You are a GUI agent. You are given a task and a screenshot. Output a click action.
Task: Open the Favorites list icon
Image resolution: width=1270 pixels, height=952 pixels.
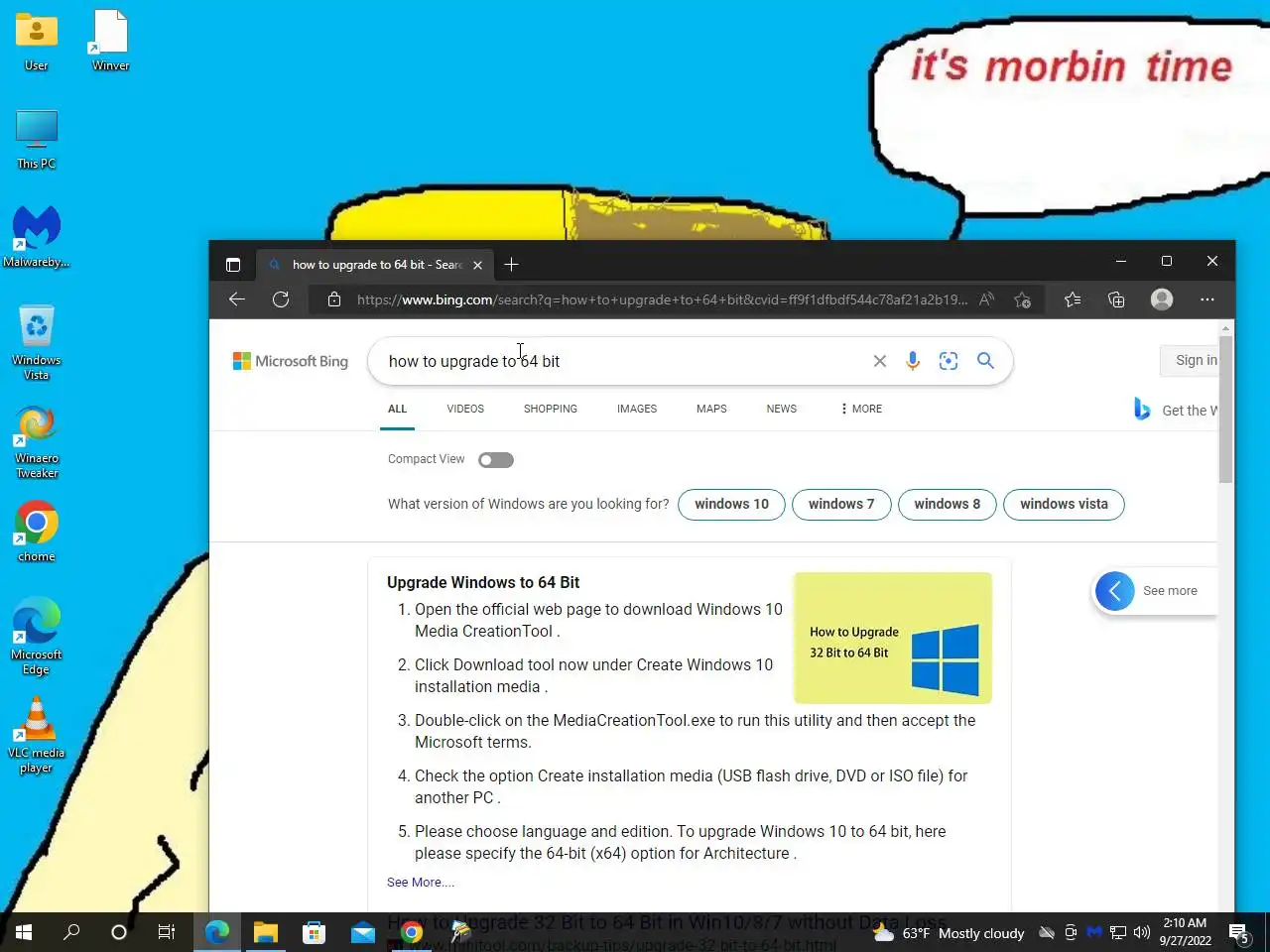(x=1073, y=299)
